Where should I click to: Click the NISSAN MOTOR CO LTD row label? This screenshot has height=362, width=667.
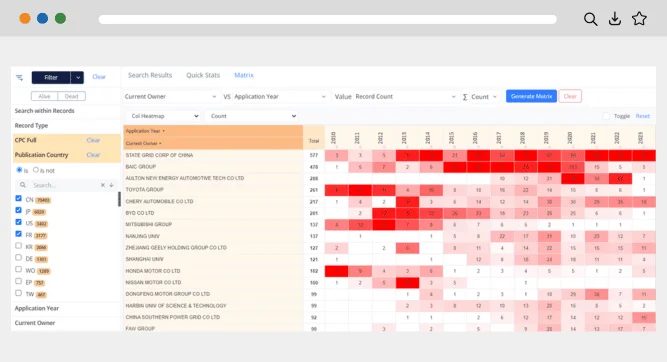click(x=153, y=282)
